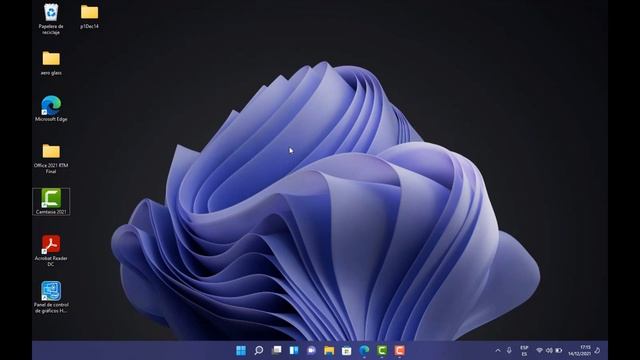The width and height of the screenshot is (640, 360).
Task: Select the p1Dec14 folder on desktop
Action: [x=89, y=16]
